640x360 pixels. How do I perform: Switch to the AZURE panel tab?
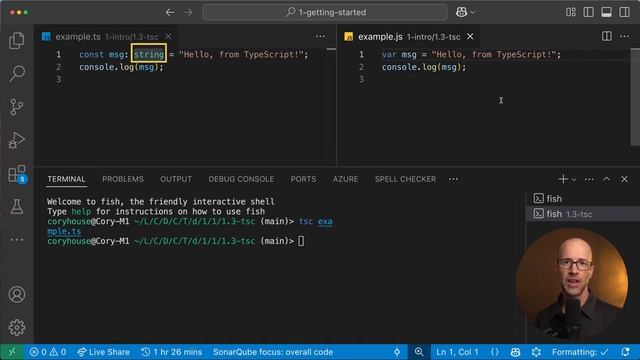[x=345, y=179]
